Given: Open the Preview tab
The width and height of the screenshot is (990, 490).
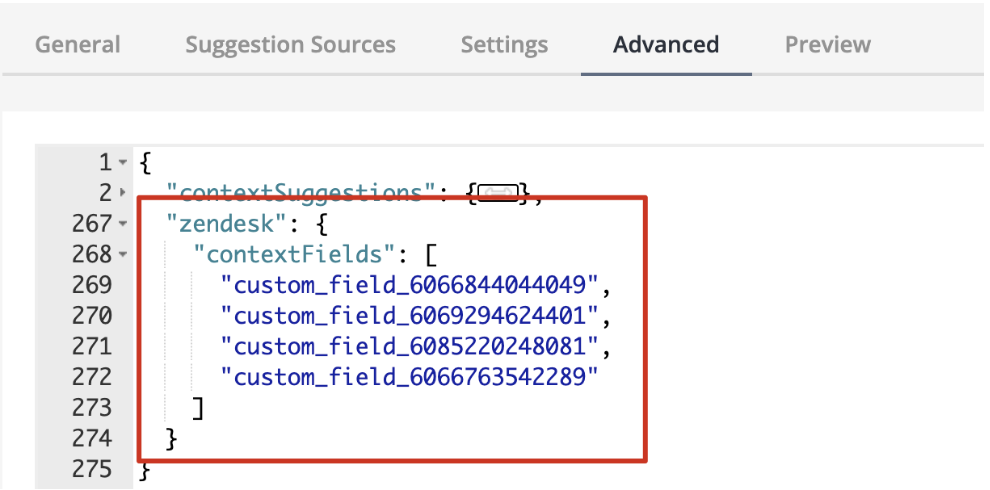Looking at the screenshot, I should [x=828, y=44].
